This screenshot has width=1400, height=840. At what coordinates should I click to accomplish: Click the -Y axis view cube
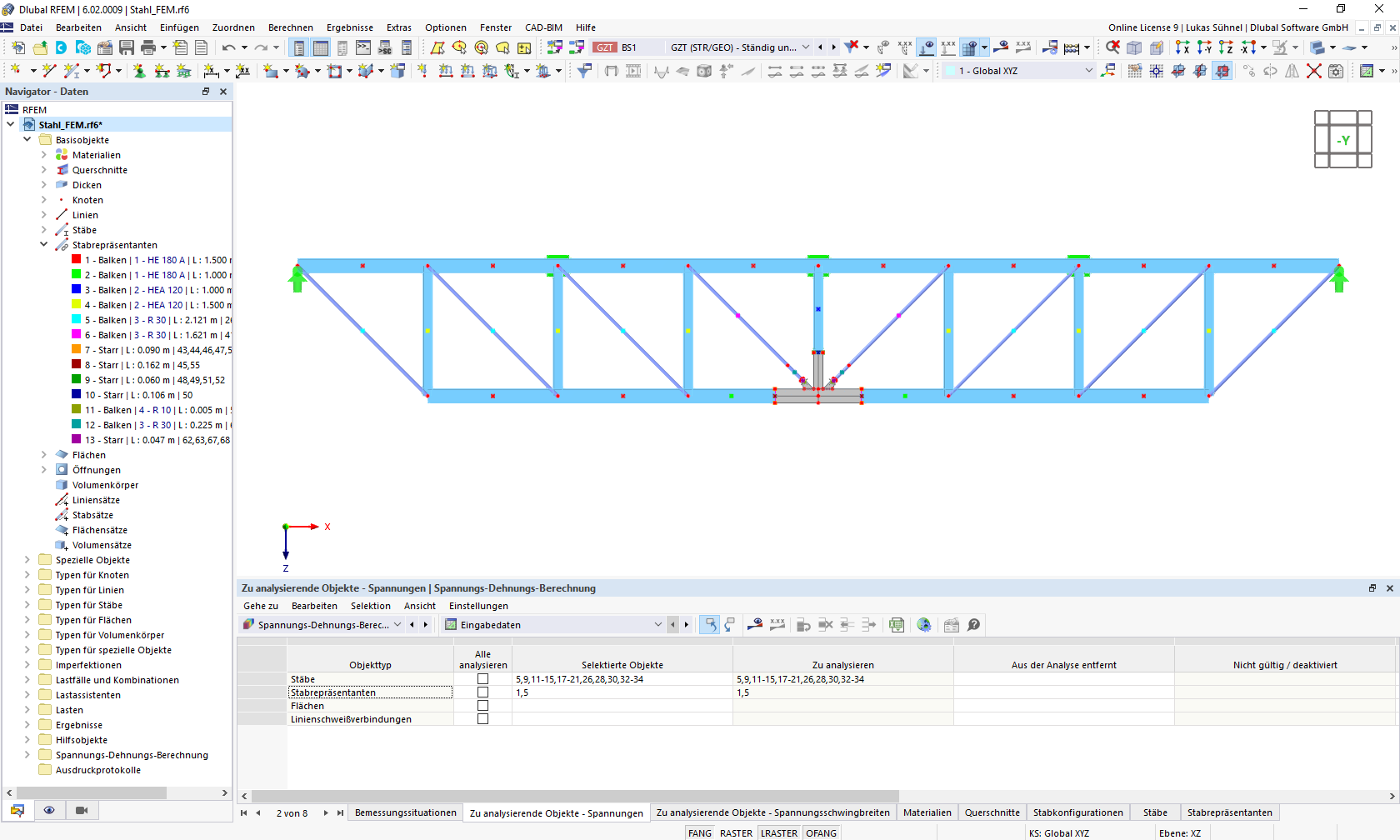pyautogui.click(x=1343, y=140)
